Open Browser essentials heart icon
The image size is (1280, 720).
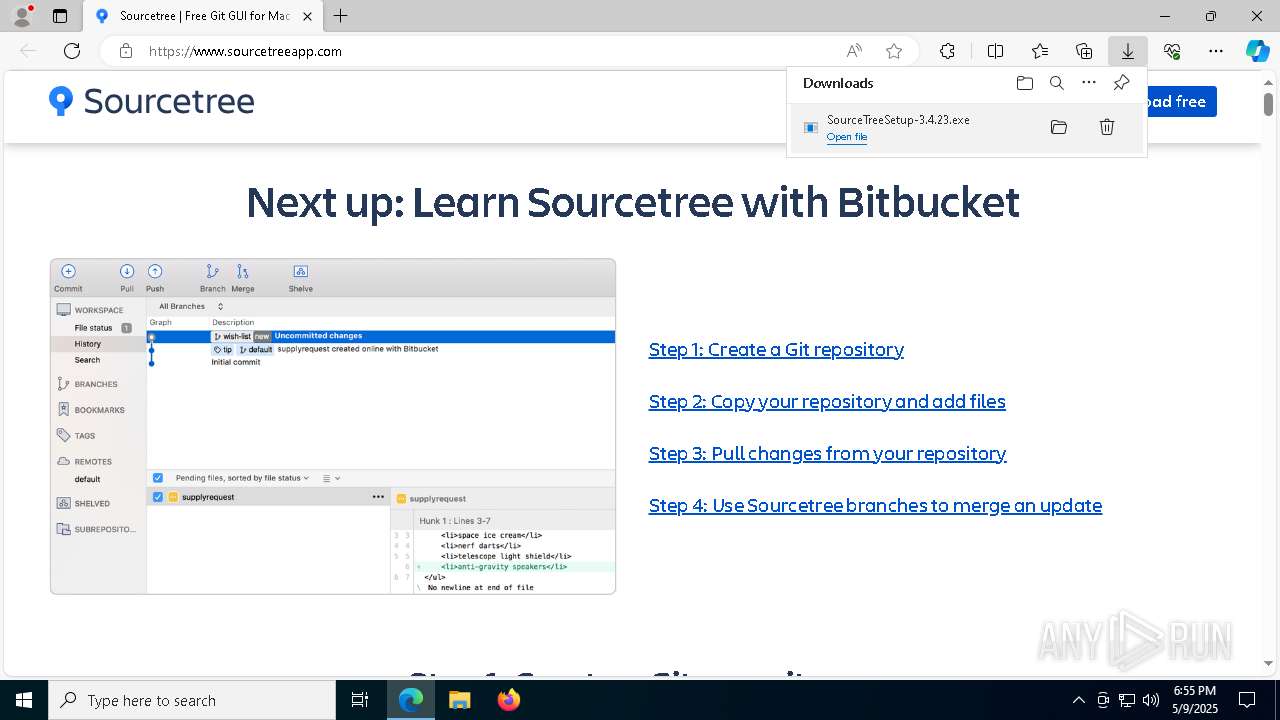click(x=1172, y=51)
